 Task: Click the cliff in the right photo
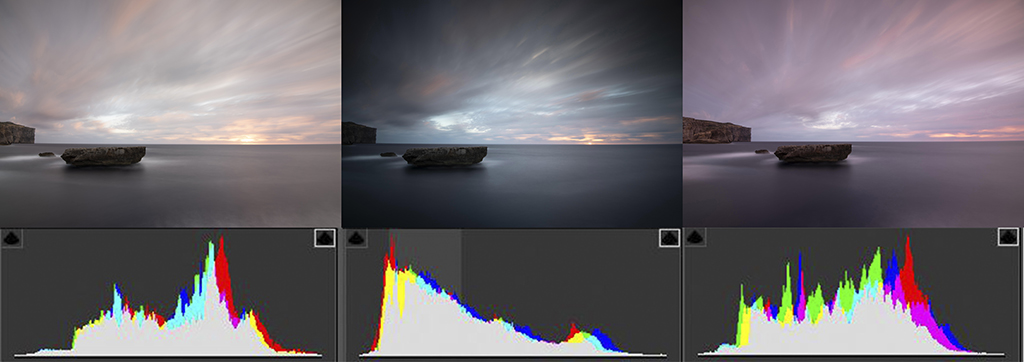(x=716, y=129)
